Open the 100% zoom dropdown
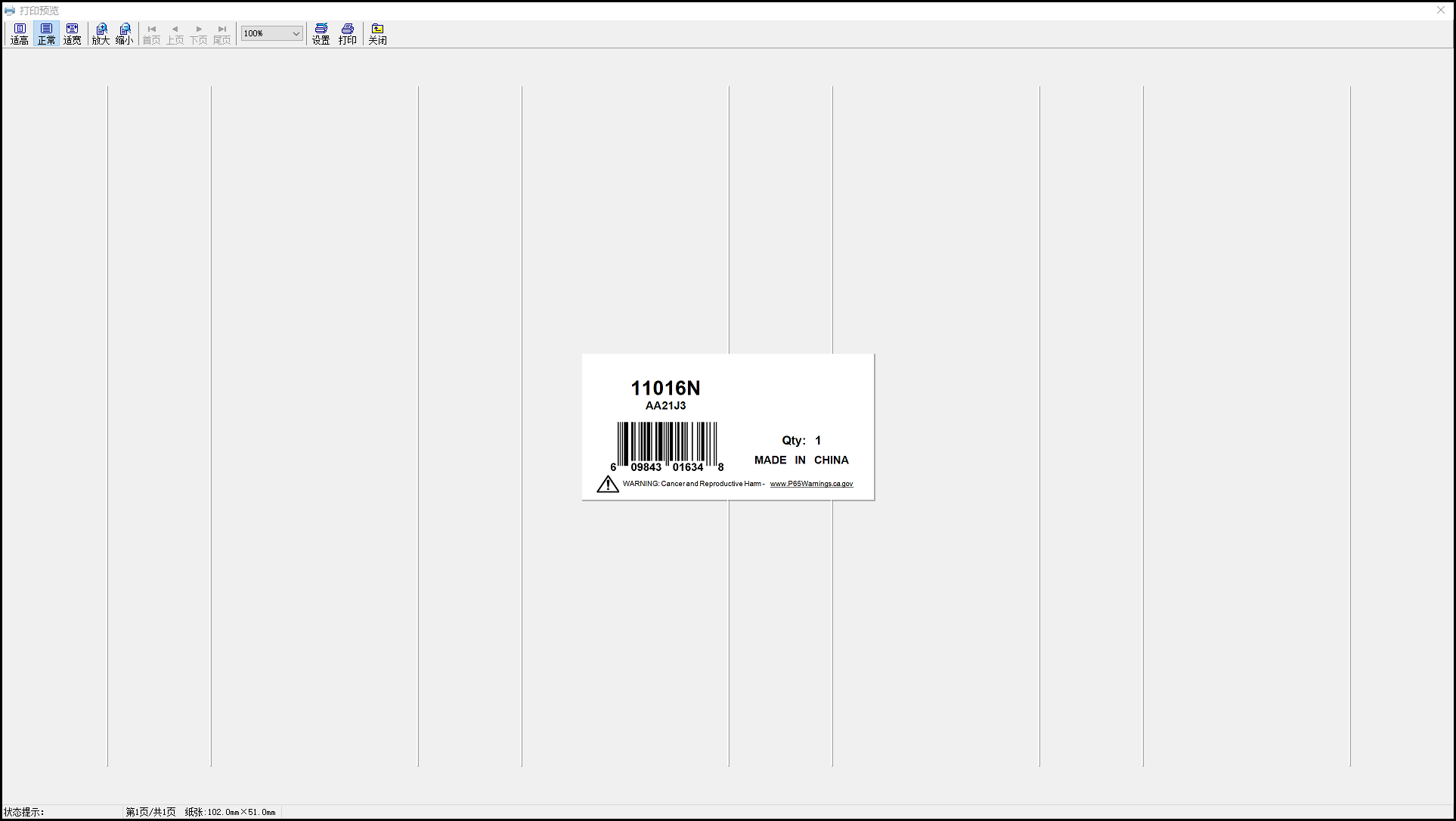Viewport: 1456px width, 821px height. (272, 33)
